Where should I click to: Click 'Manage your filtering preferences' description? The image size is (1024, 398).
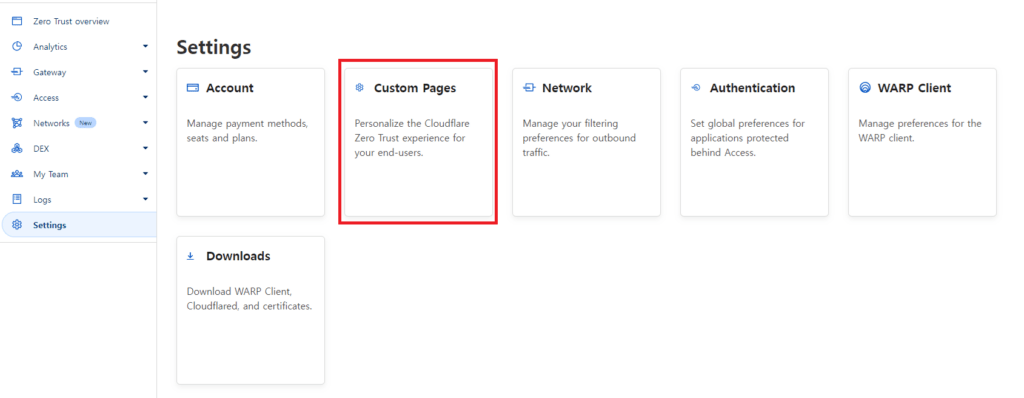pos(579,139)
